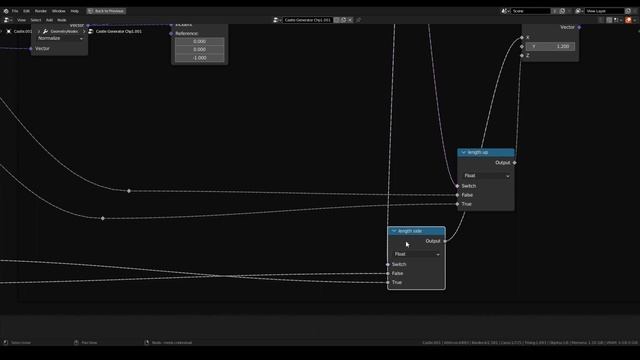640x360 pixels.
Task: Click Output socket of length side node
Action: 445,241
